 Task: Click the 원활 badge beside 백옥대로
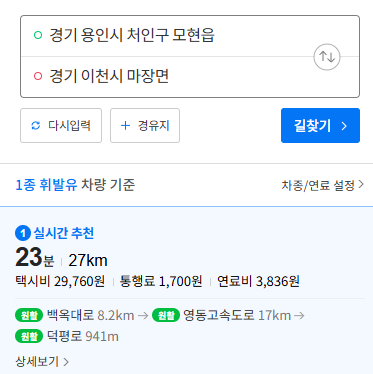pos(29,315)
